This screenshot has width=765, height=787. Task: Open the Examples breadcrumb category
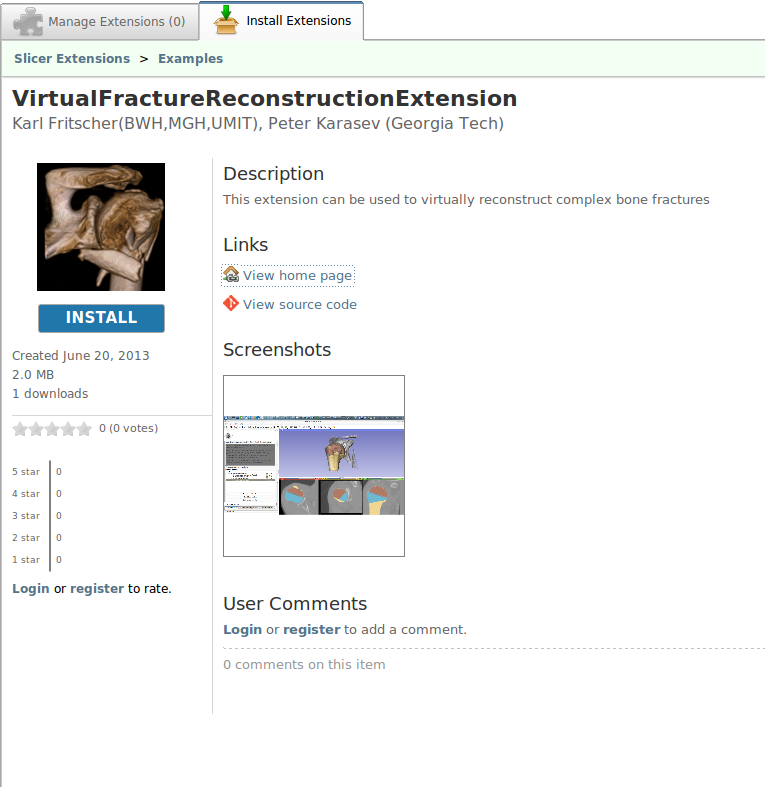[x=190, y=58]
